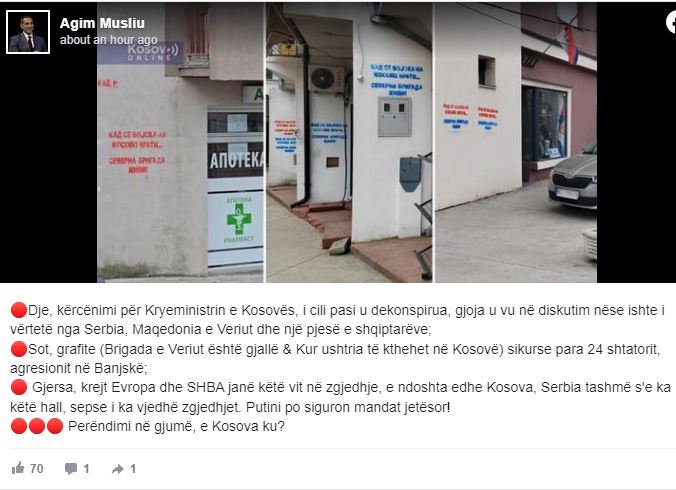Click the green pharmacy cross sign
This screenshot has height=490, width=676.
239,219
